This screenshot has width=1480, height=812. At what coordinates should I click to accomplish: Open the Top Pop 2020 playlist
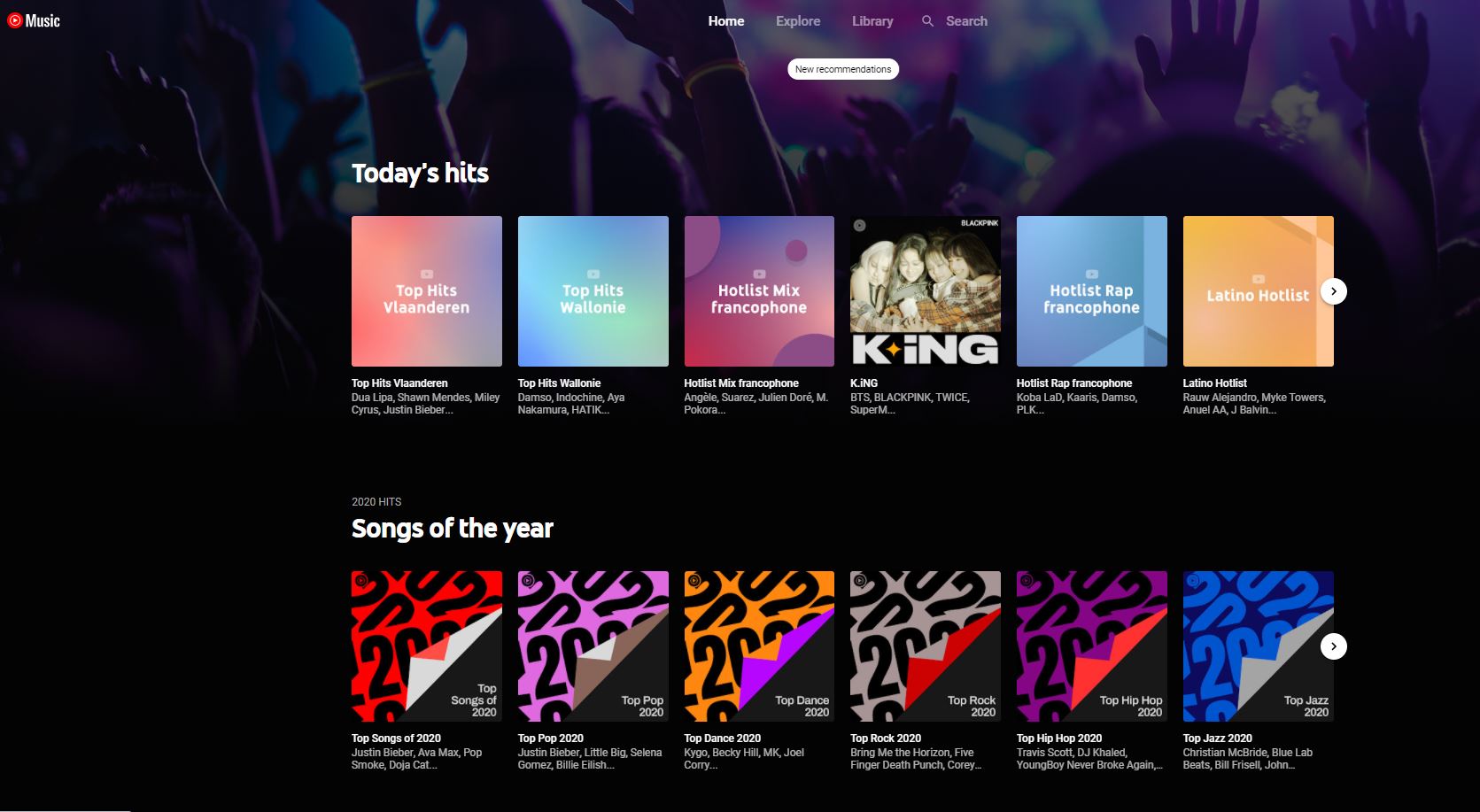[593, 646]
